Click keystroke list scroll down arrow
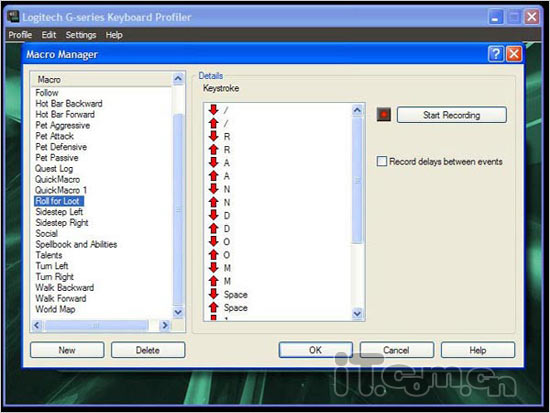Viewport: 550px width, 413px height. click(x=357, y=313)
